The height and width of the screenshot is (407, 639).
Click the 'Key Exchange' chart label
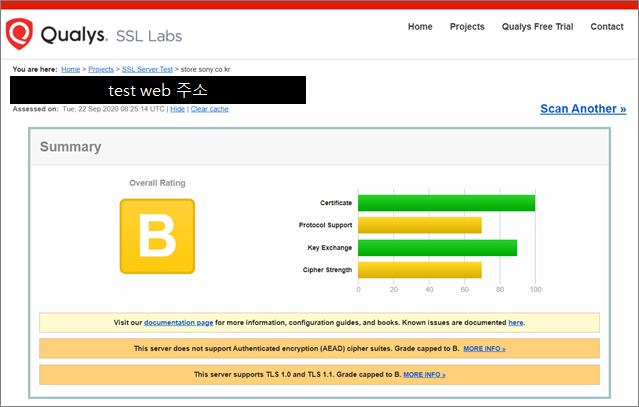329,248
